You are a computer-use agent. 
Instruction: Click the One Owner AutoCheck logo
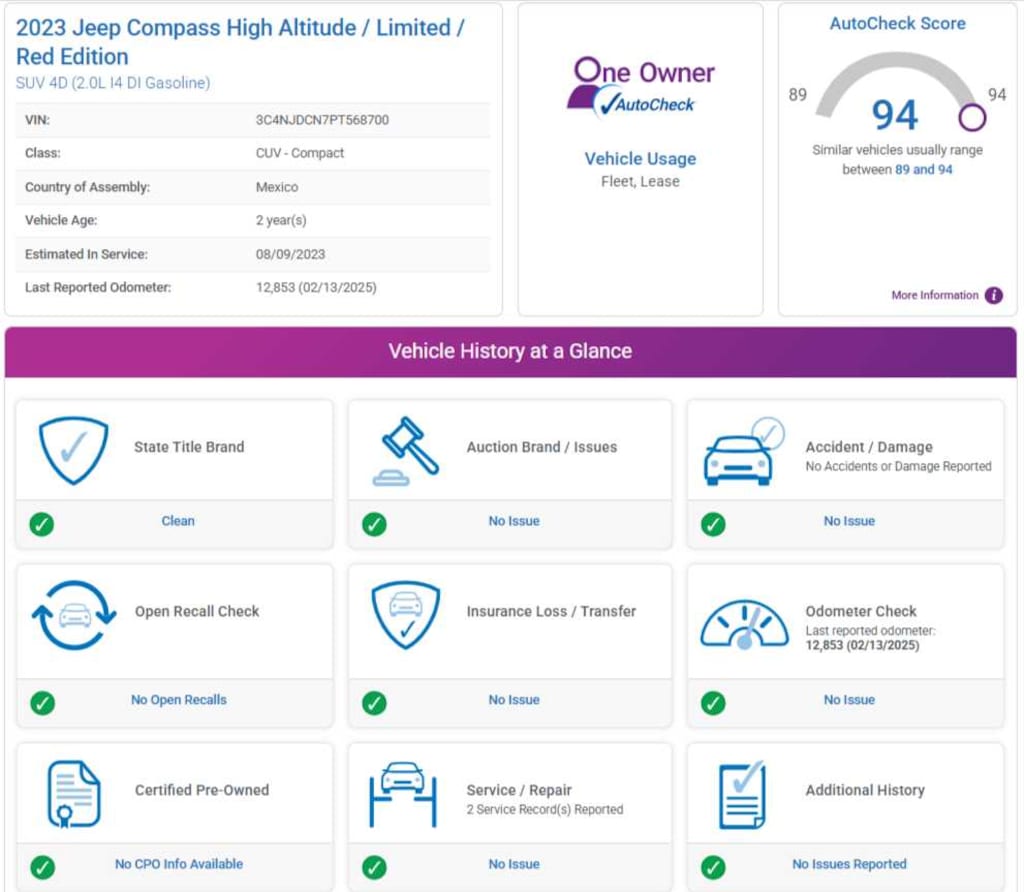click(640, 88)
